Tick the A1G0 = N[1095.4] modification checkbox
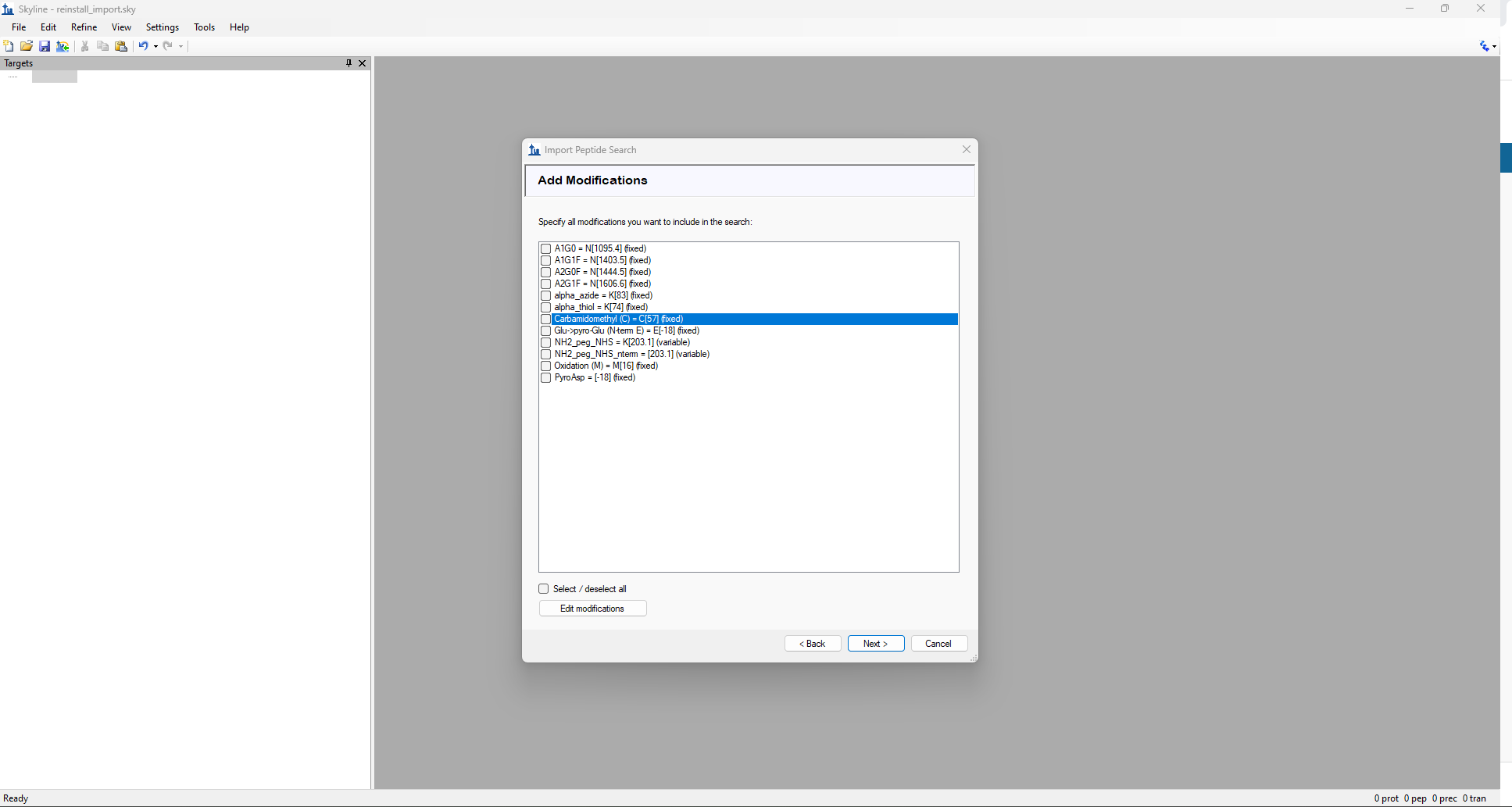This screenshot has height=807, width=1512. point(545,248)
